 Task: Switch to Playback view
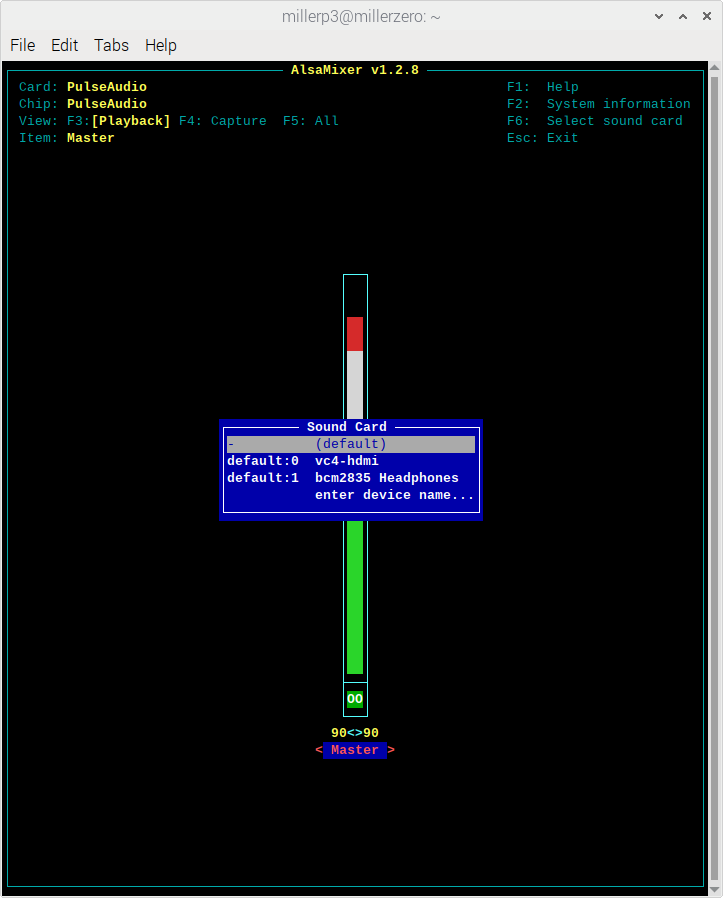pyautogui.click(x=130, y=121)
